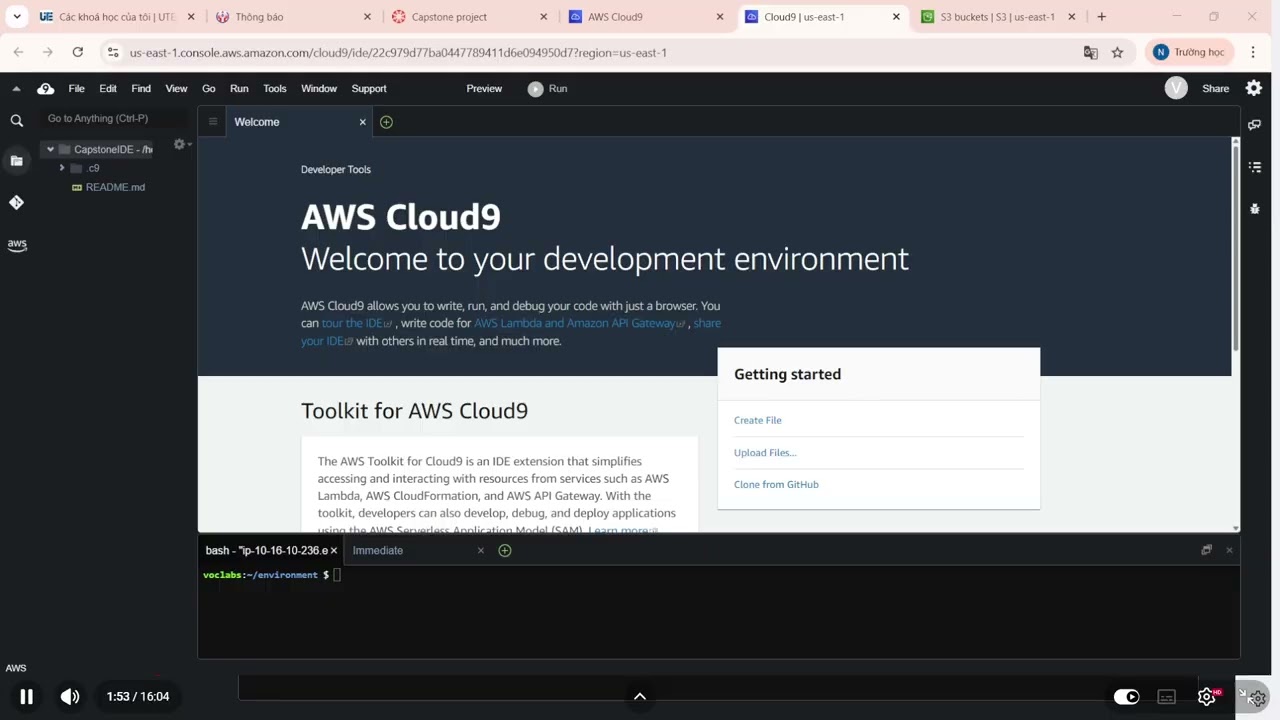Collapse the CapstoneIDE folder

(50, 149)
